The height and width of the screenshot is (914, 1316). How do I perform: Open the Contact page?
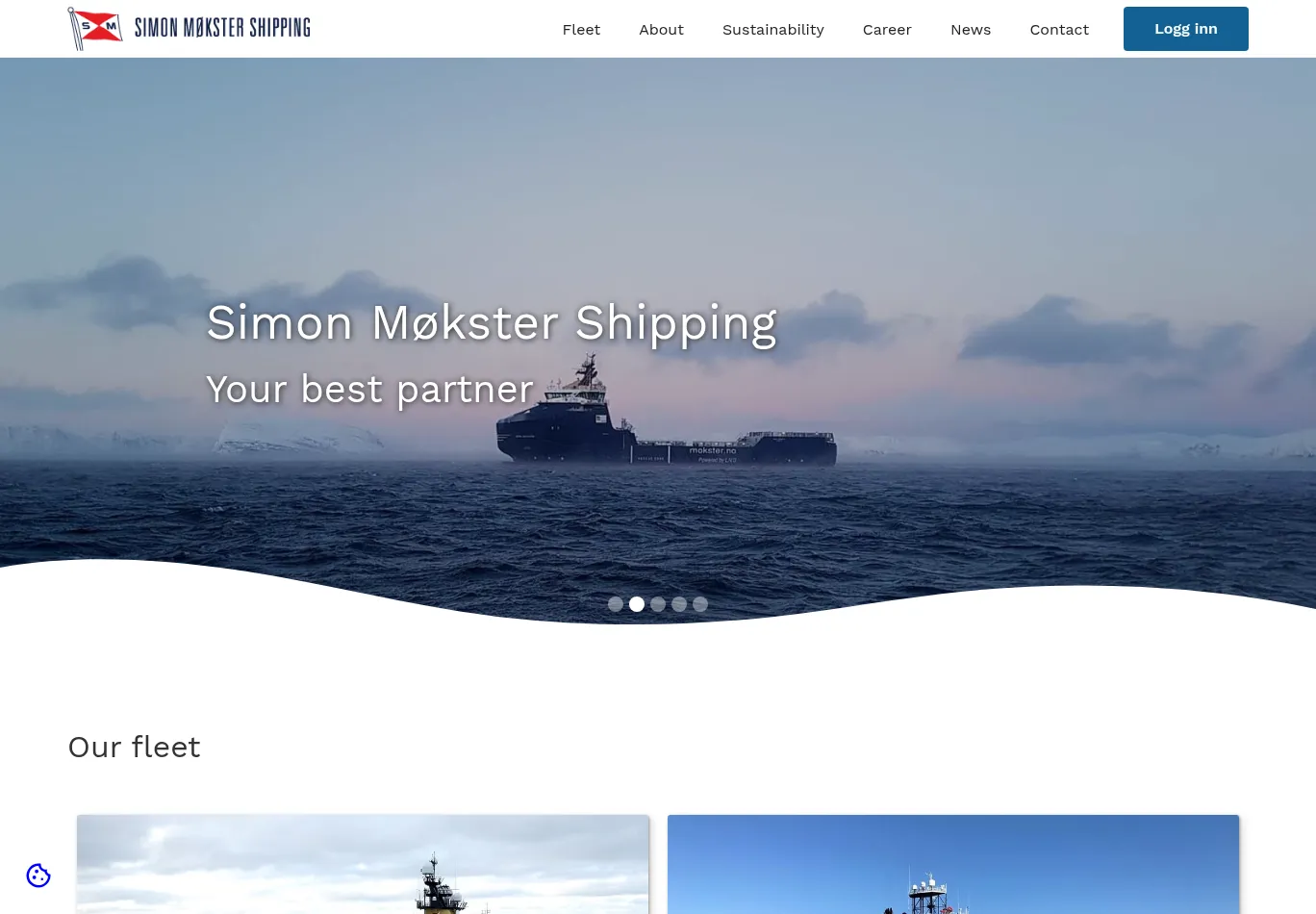click(1059, 30)
